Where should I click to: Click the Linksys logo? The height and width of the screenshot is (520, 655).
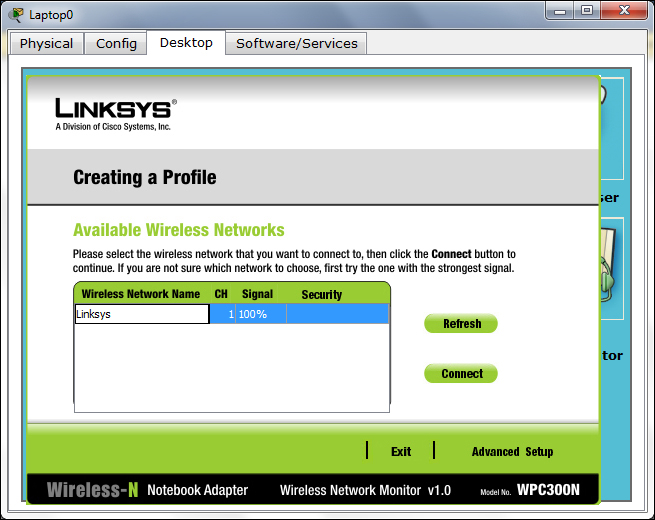(116, 114)
